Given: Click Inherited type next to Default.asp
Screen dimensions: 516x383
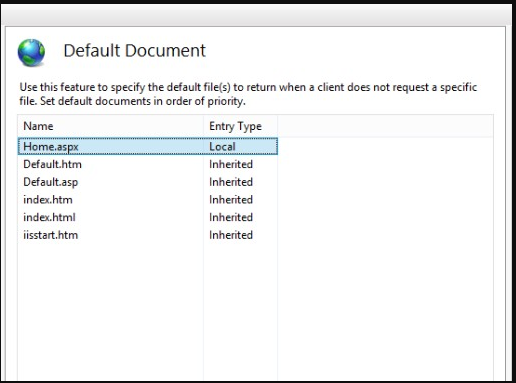Looking at the screenshot, I should pos(231,182).
